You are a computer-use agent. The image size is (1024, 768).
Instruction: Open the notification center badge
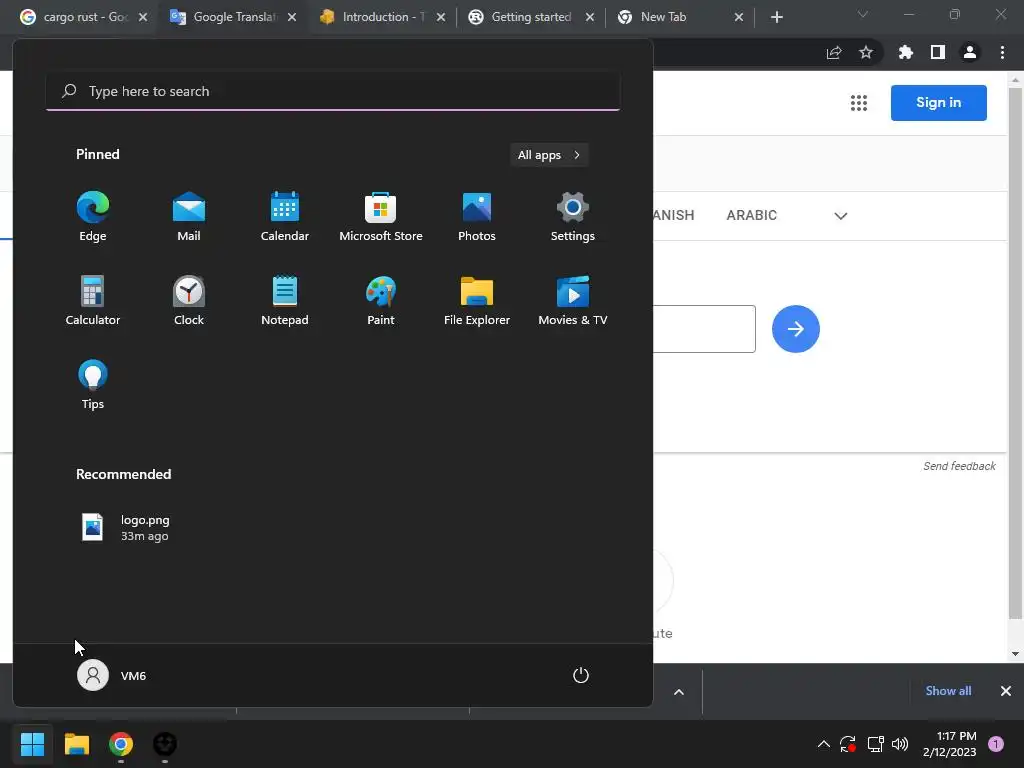[x=996, y=744]
